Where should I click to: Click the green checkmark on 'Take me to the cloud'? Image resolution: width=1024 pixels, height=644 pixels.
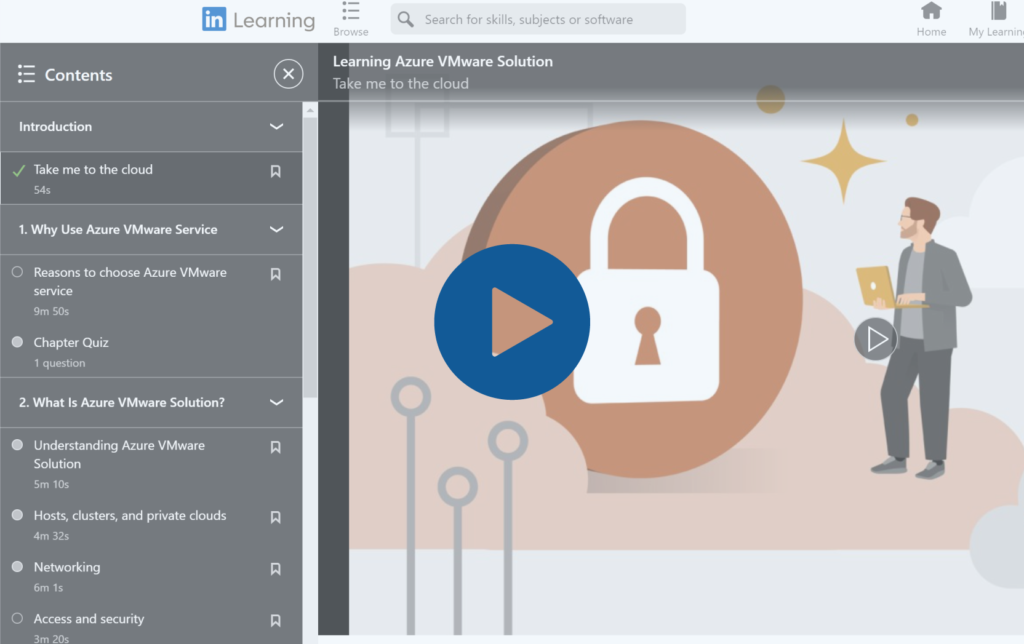pyautogui.click(x=19, y=170)
